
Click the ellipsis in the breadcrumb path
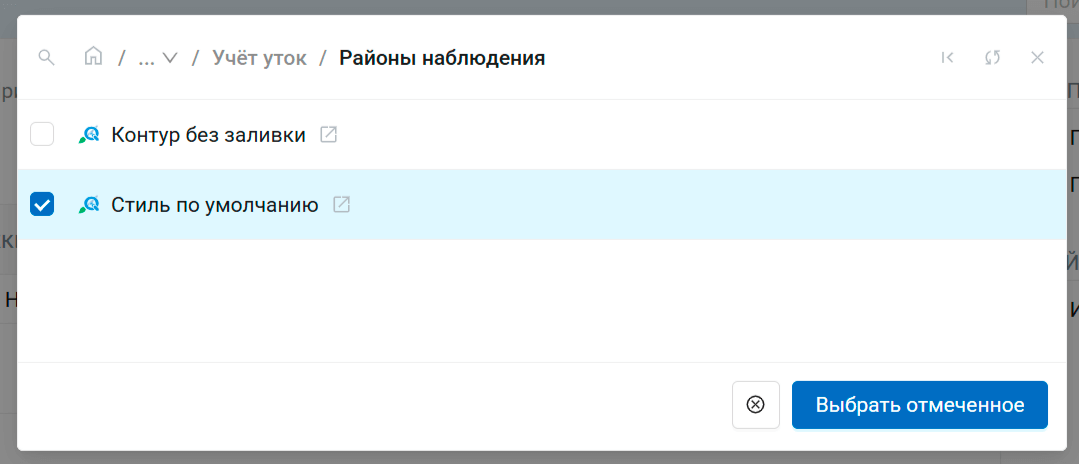click(x=146, y=58)
